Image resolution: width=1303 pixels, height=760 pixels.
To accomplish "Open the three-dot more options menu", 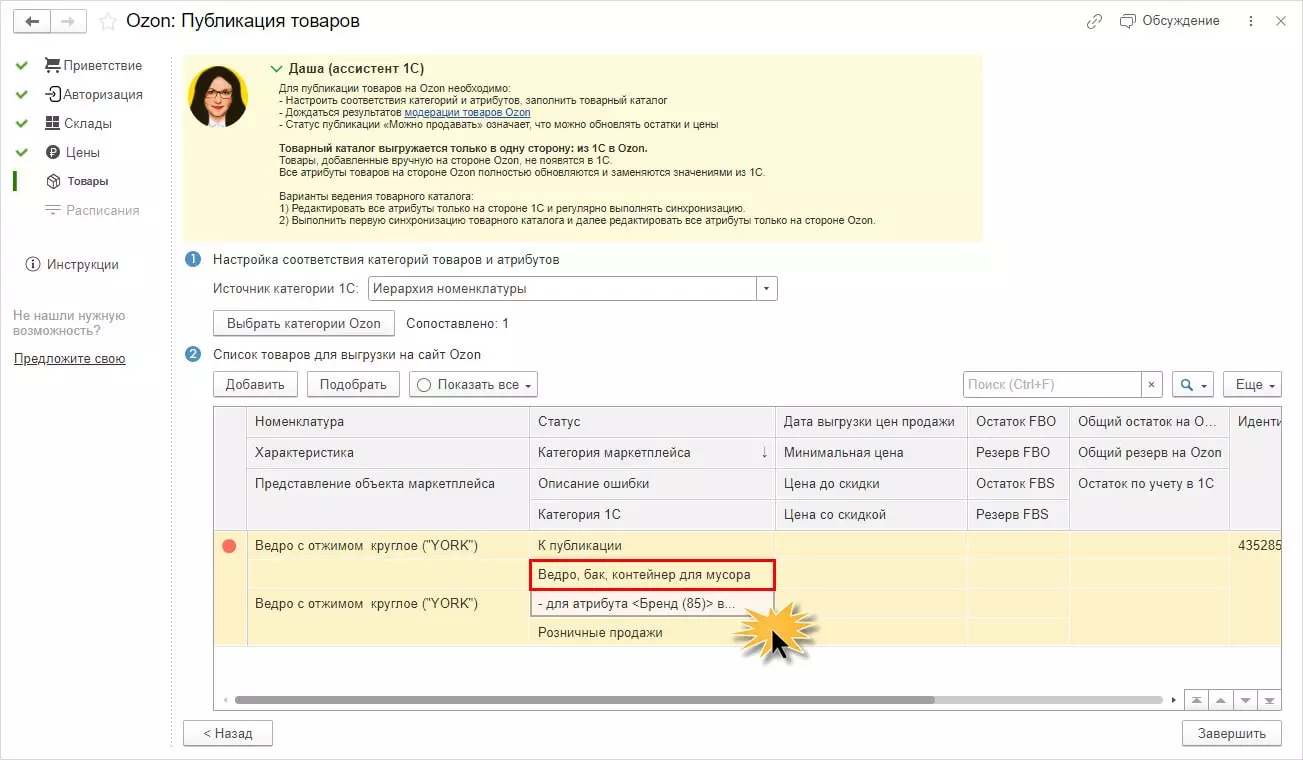I will [1251, 21].
